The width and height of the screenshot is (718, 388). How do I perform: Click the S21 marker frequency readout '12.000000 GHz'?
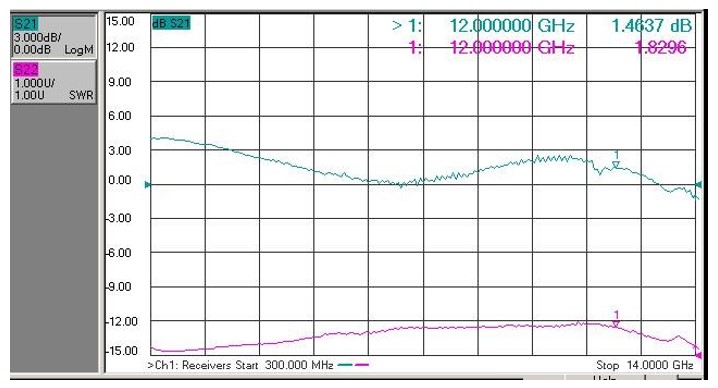(x=511, y=26)
